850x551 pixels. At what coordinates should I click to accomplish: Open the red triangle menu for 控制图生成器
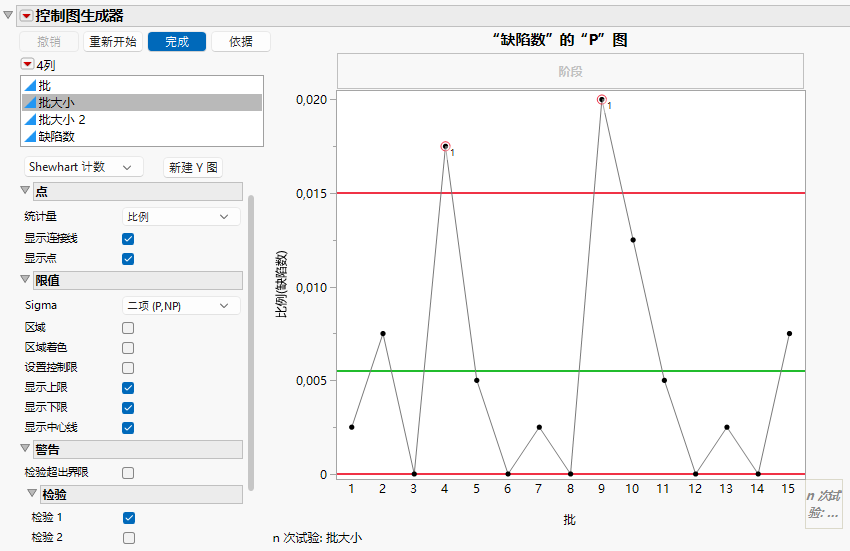coord(26,16)
